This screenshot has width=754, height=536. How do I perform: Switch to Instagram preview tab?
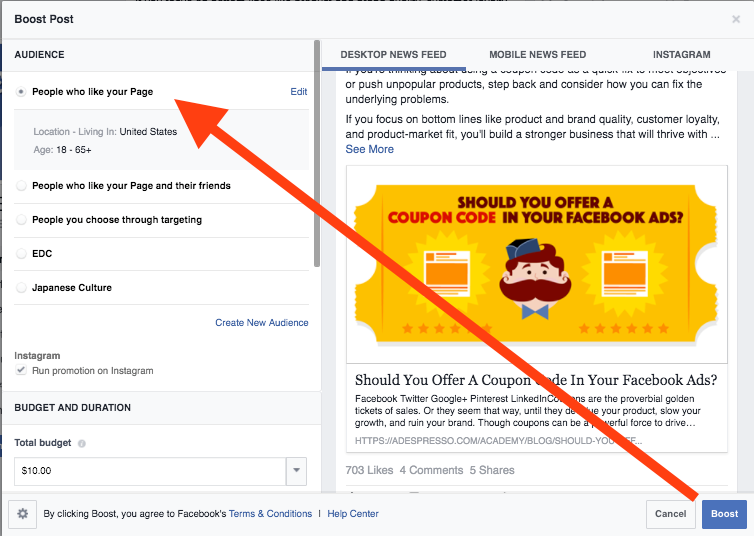coord(681,55)
